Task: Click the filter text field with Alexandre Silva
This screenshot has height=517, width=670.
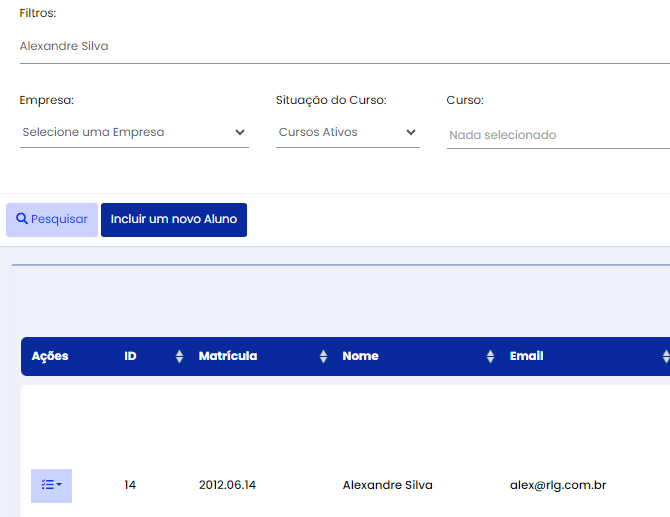Action: coord(344,47)
